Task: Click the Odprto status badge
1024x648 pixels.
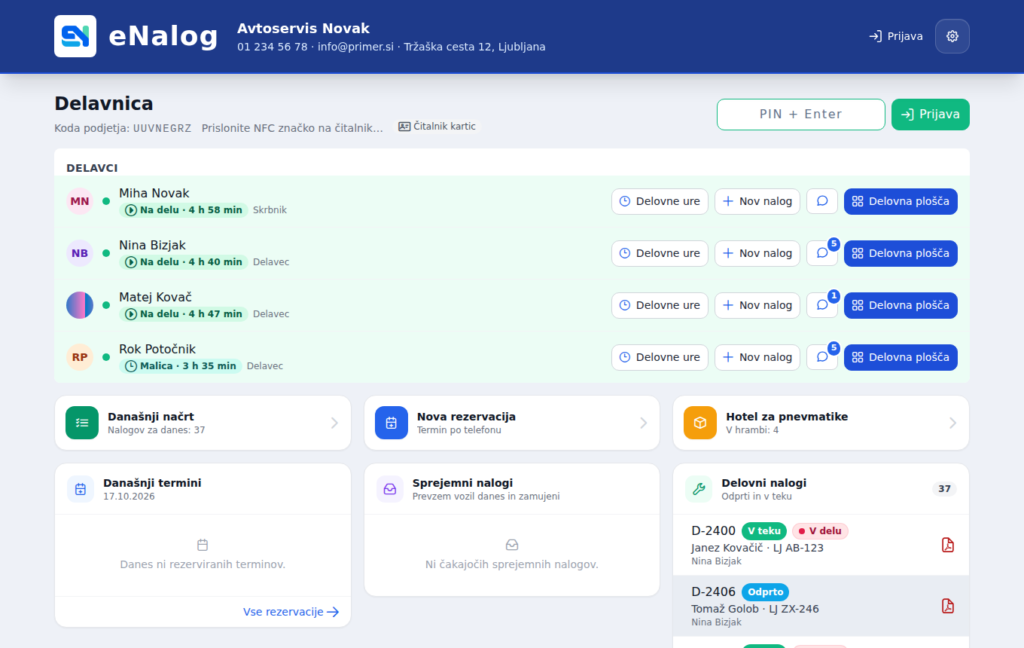Action: tap(765, 592)
